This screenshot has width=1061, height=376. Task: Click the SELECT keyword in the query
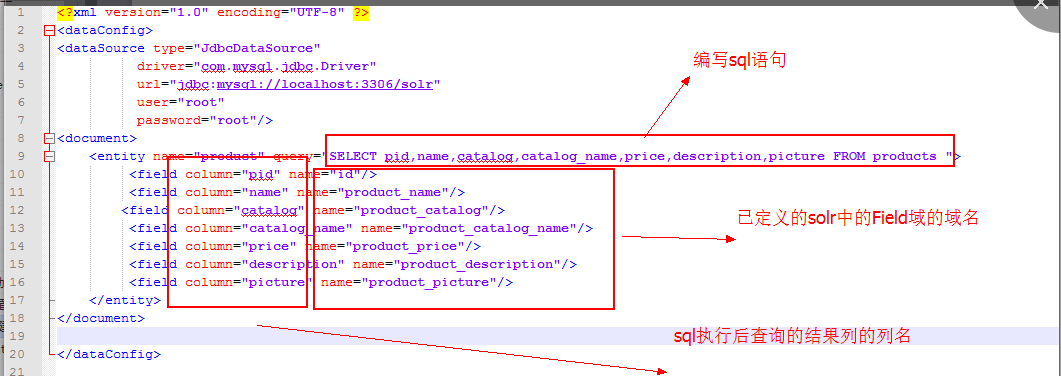click(354, 156)
